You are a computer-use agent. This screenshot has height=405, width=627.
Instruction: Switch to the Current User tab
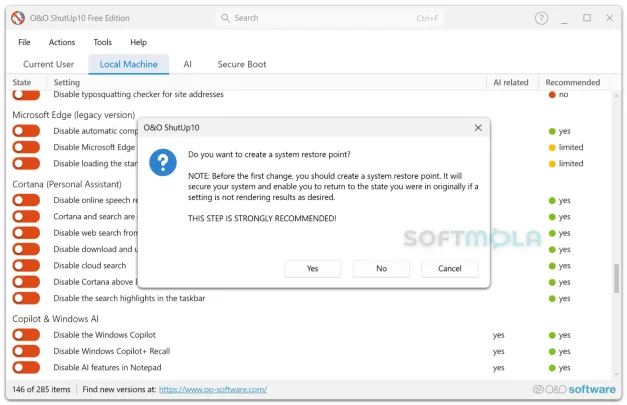point(48,64)
